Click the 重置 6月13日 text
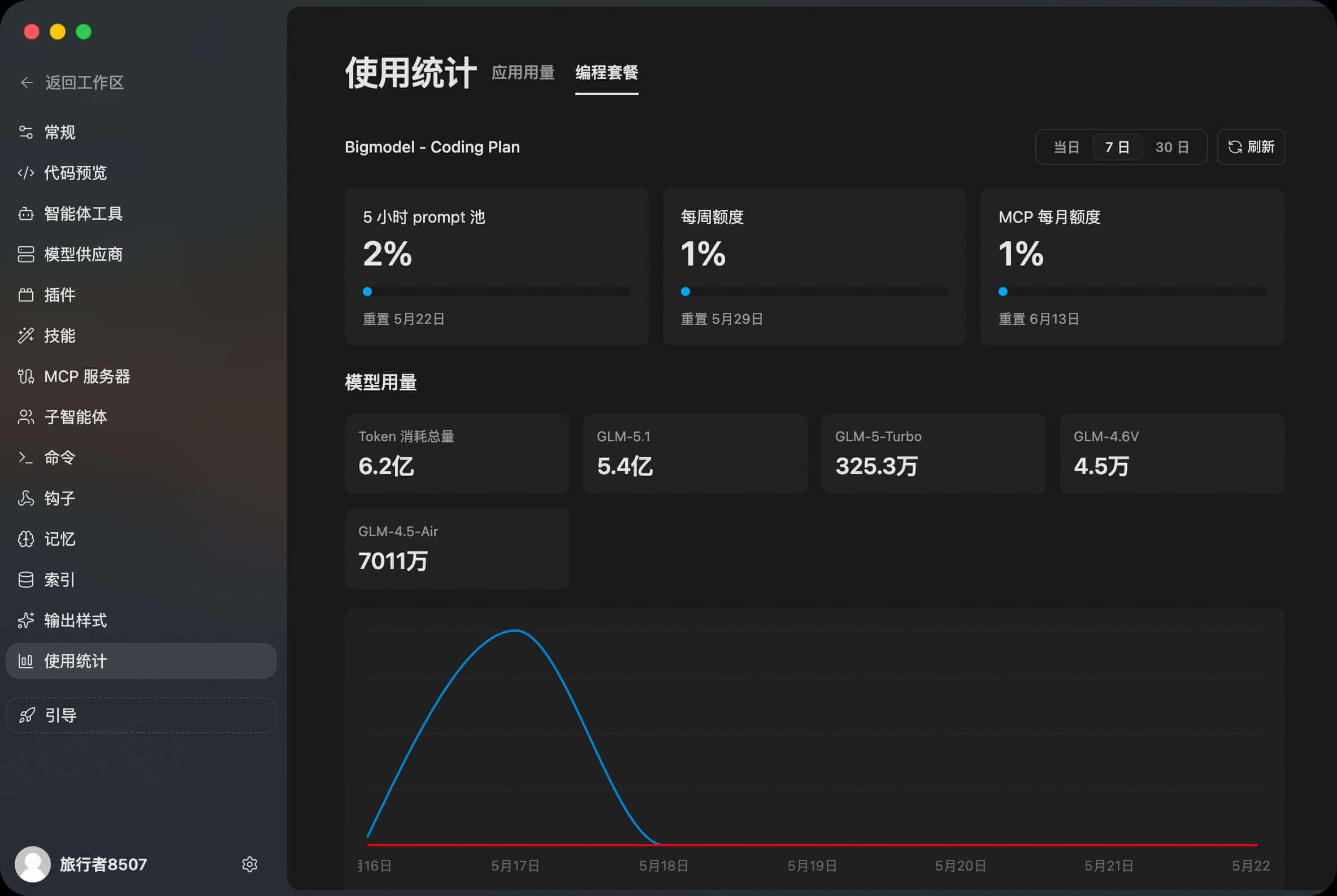Viewport: 1337px width, 896px height. (1039, 319)
